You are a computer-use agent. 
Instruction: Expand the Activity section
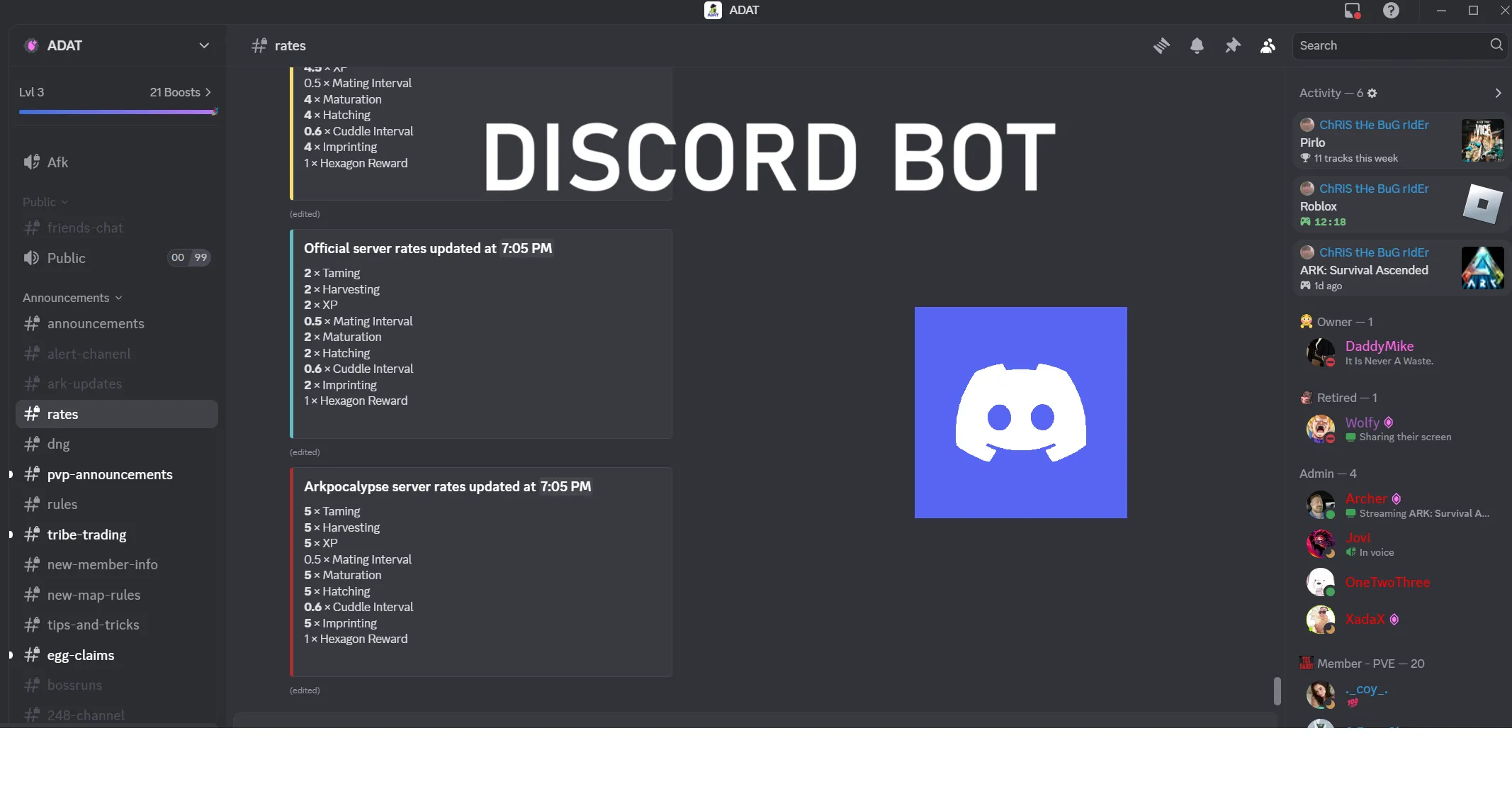1499,93
